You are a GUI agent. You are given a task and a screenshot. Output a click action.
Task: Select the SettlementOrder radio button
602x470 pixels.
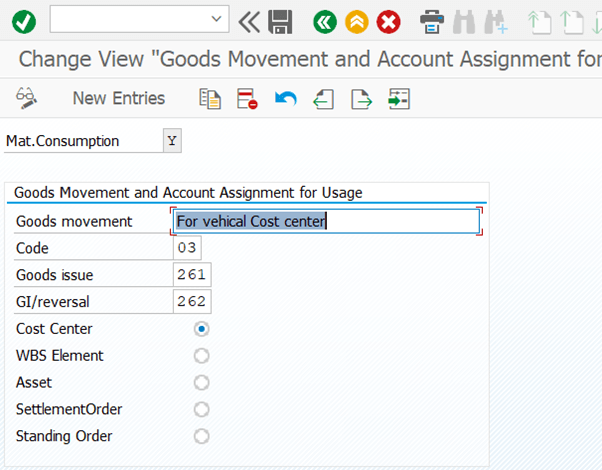[x=202, y=409]
